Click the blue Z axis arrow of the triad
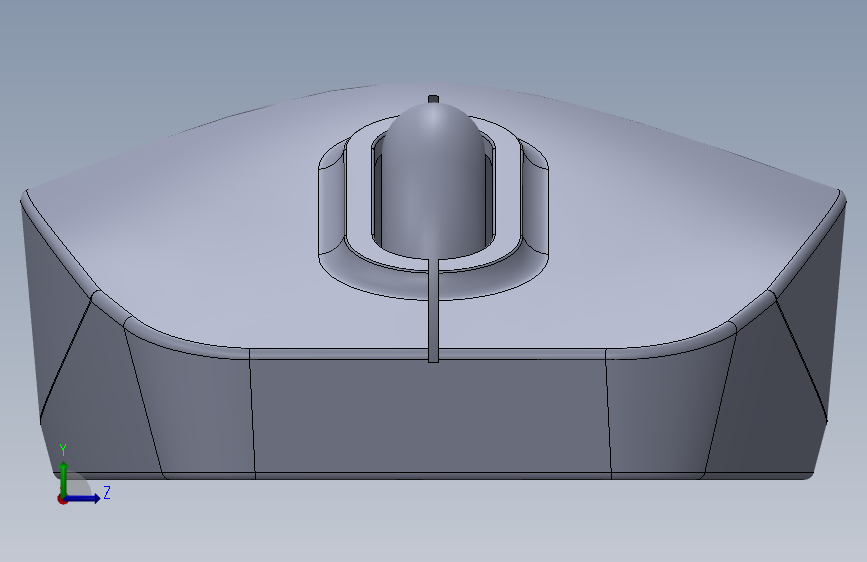 tap(83, 498)
